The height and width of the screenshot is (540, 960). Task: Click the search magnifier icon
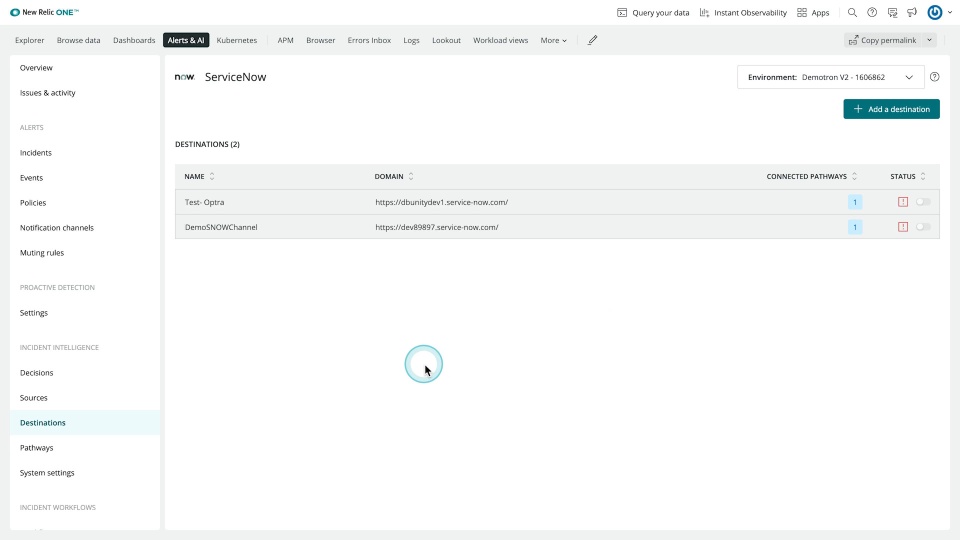coord(852,12)
